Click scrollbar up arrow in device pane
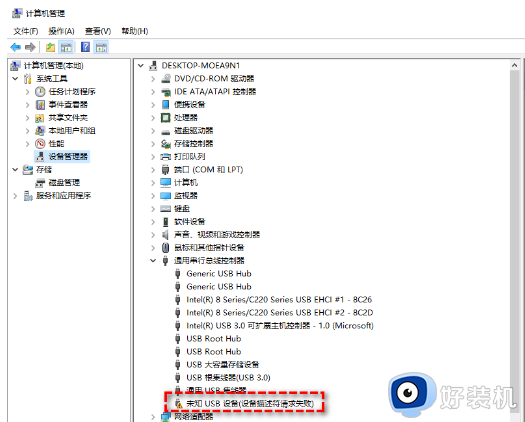The width and height of the screenshot is (525, 422). (x=515, y=65)
